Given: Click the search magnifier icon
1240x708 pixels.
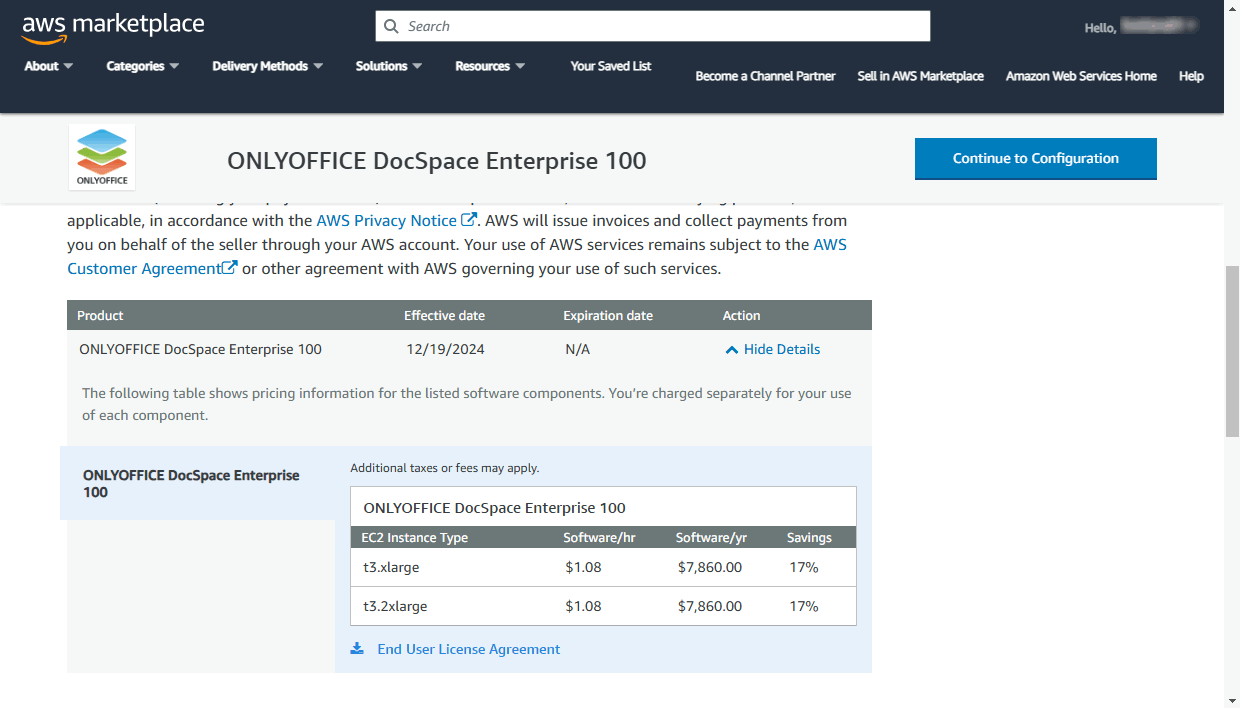Looking at the screenshot, I should pos(391,26).
